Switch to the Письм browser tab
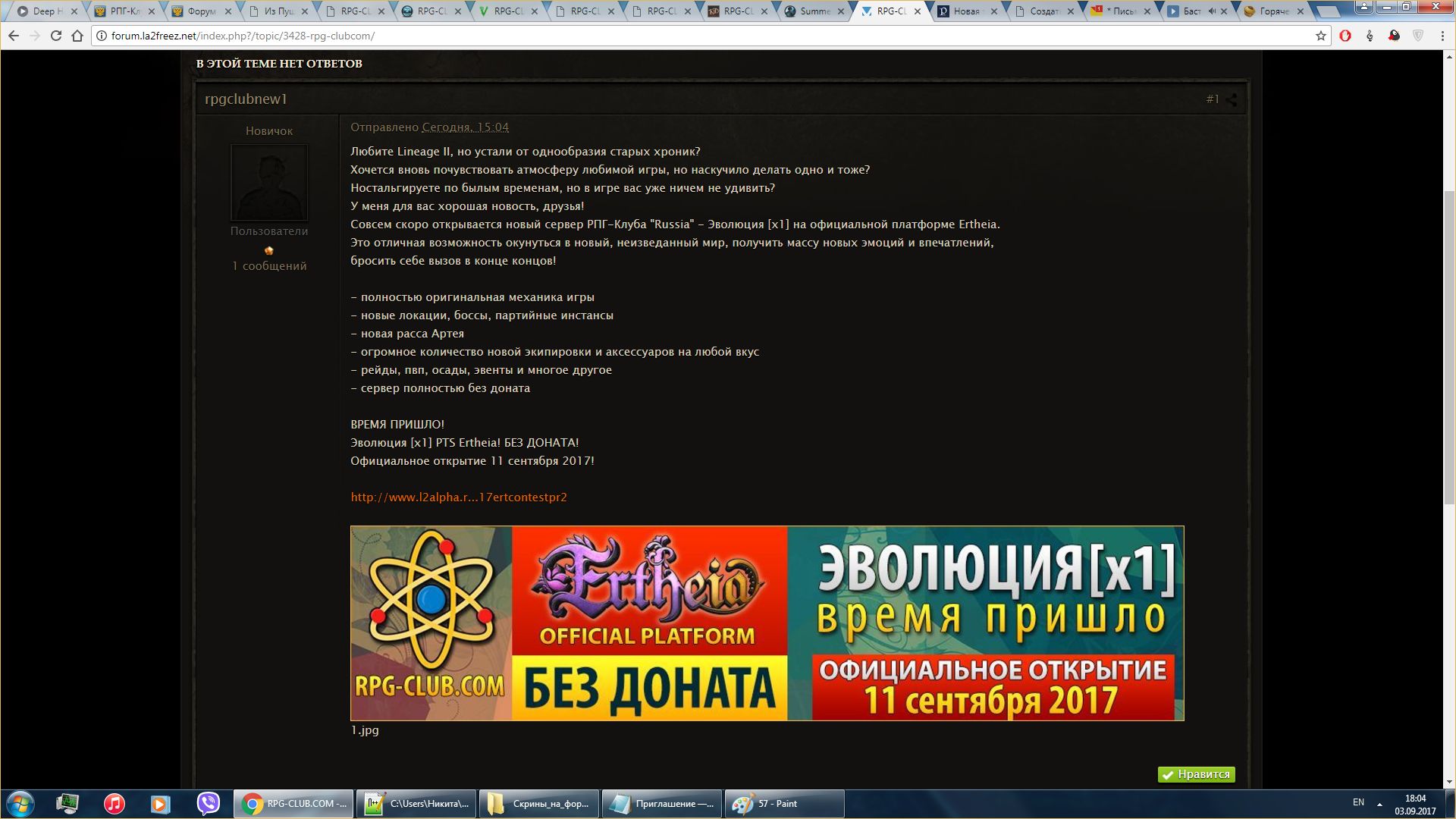Viewport: 1456px width, 819px height. [1120, 11]
